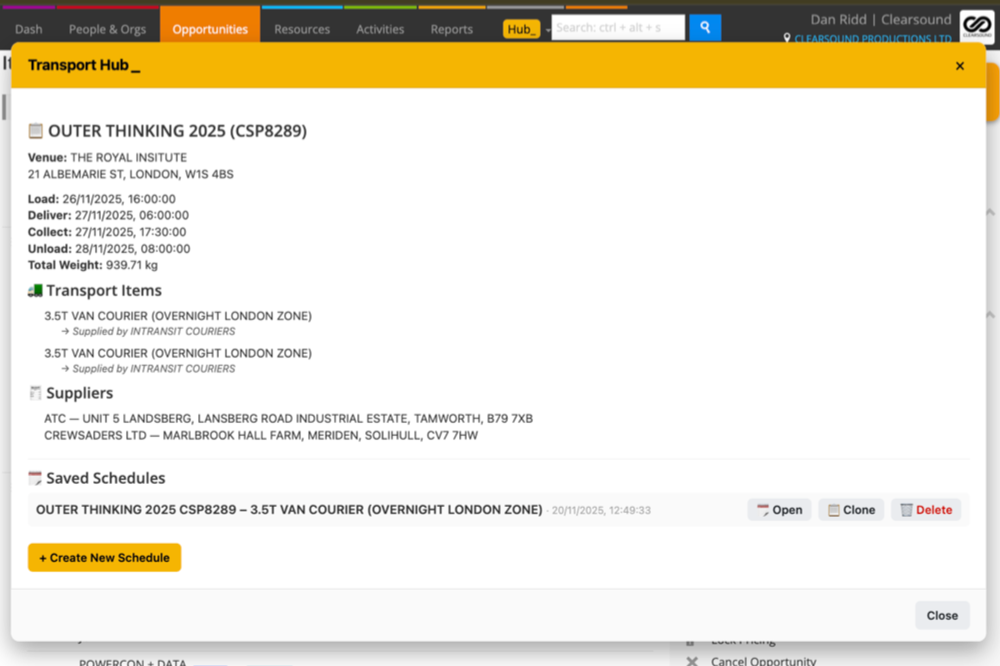Click the CLEARSOUND PRODUCTIONS LTD link
Screen dimensions: 1000x666
[x=872, y=38]
